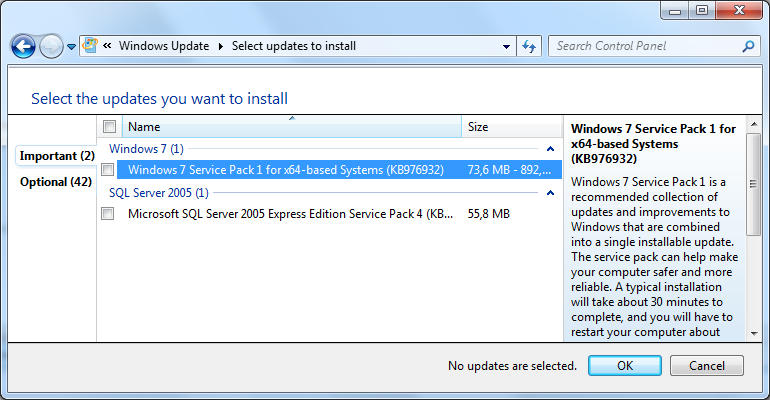Click the description pane scroll-down arrow

pyautogui.click(x=754, y=334)
